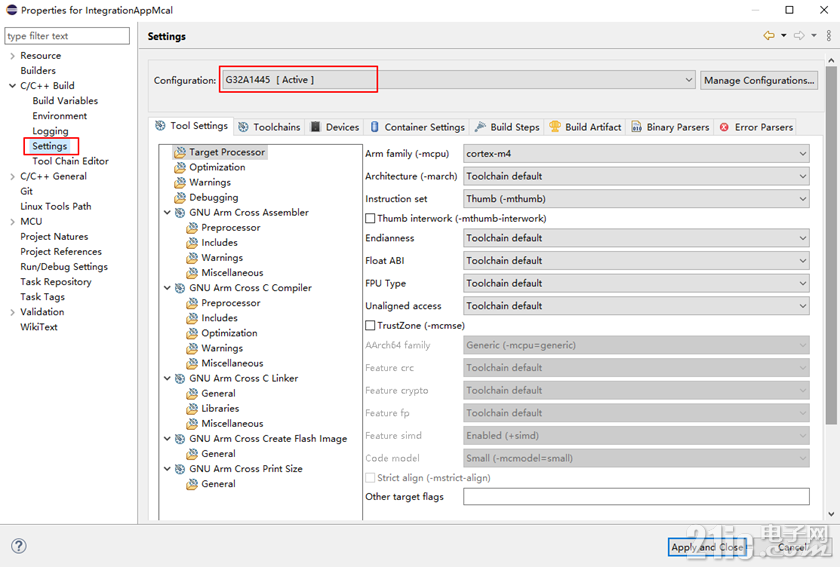Select Linux Tools Path item
The height and width of the screenshot is (567, 840).
click(56, 206)
